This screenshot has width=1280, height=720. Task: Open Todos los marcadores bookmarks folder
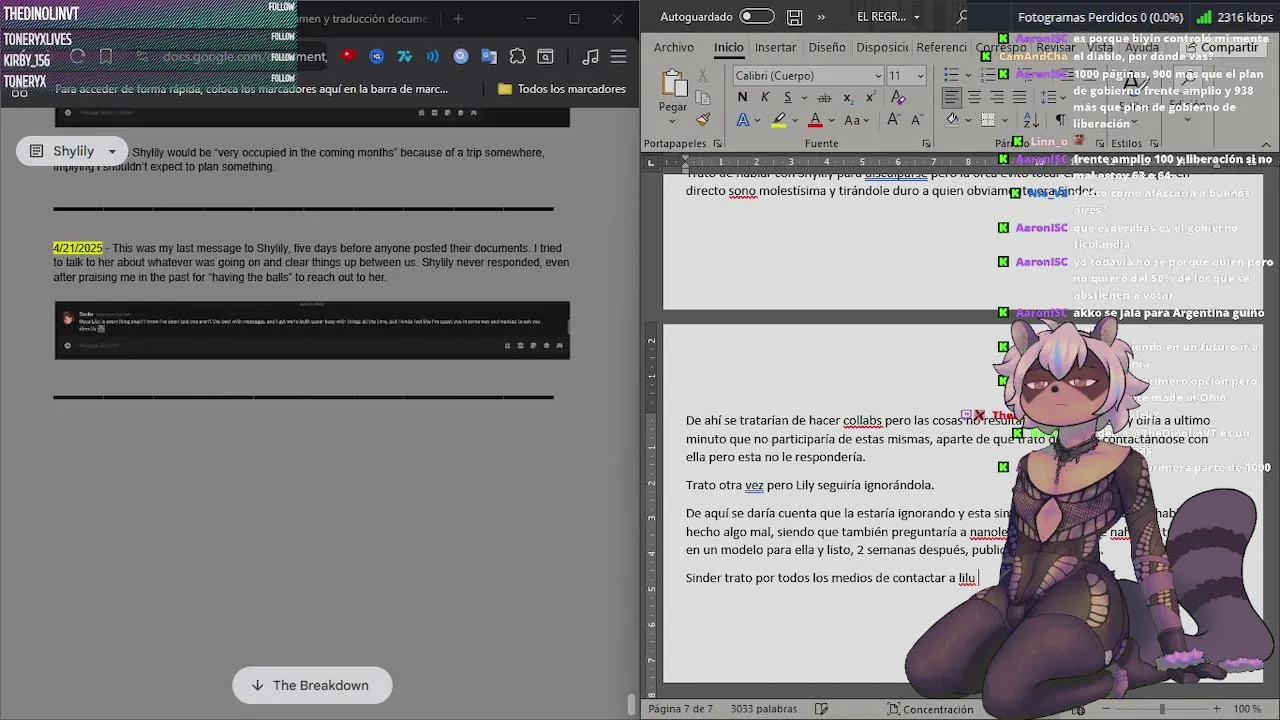click(561, 89)
